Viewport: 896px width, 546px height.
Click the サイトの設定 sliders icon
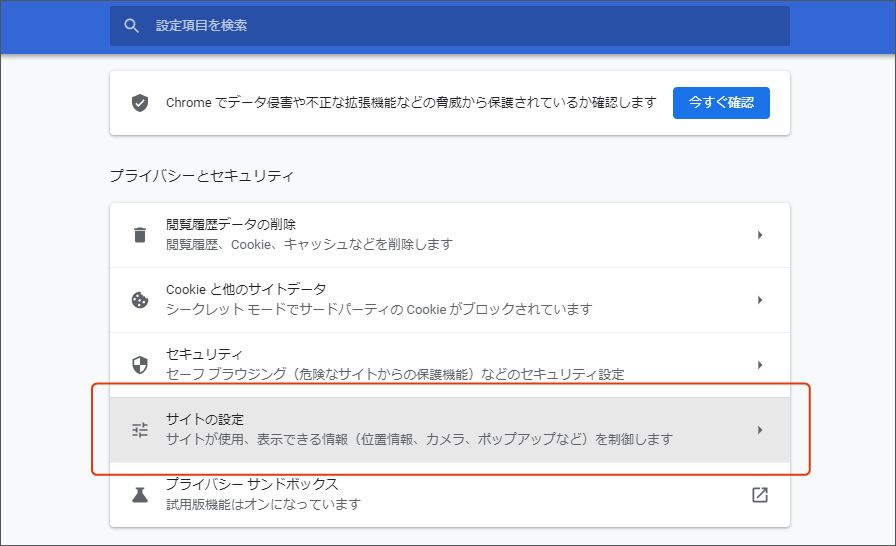click(140, 429)
